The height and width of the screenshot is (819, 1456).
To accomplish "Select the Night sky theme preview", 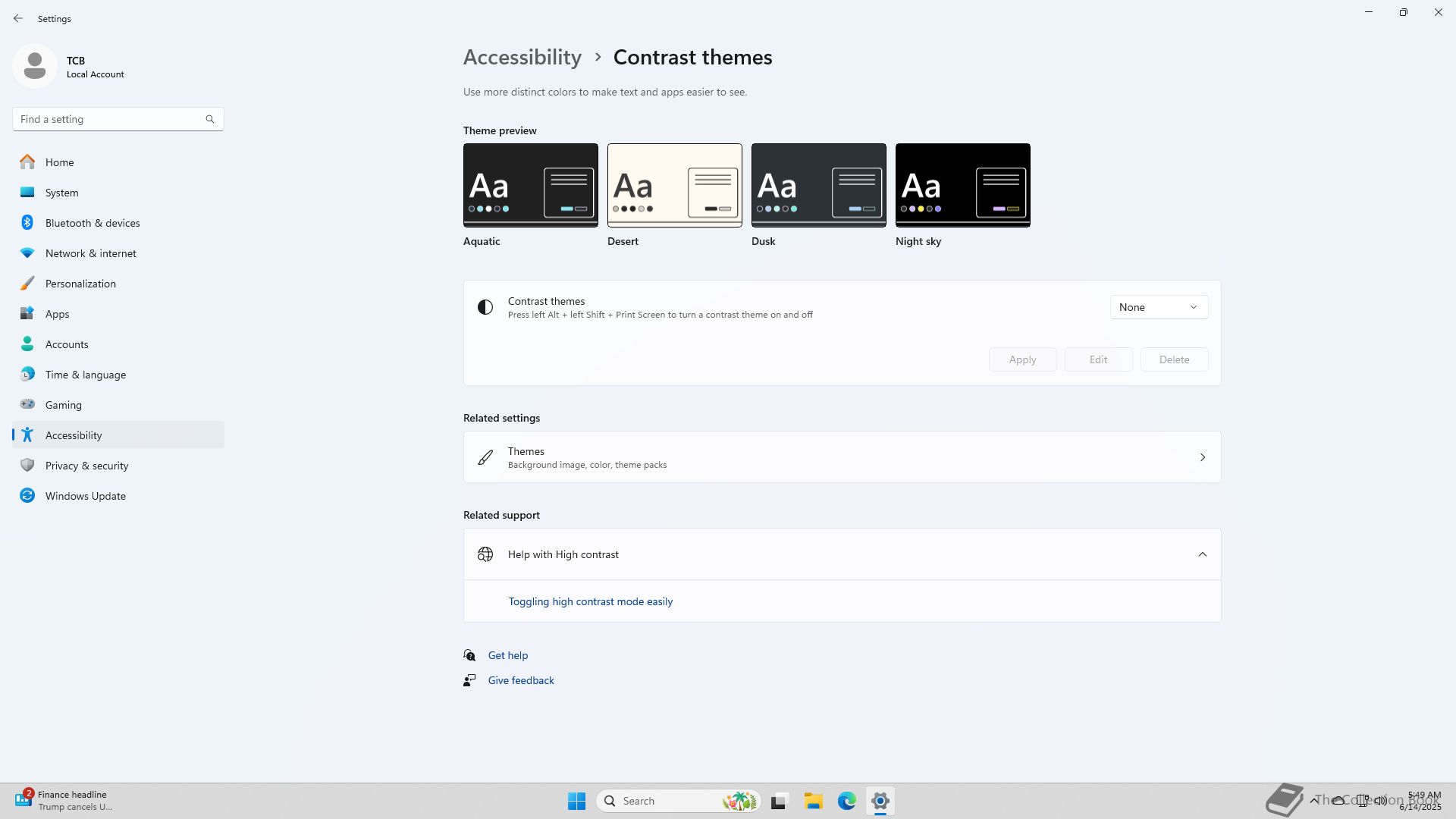I will click(962, 185).
